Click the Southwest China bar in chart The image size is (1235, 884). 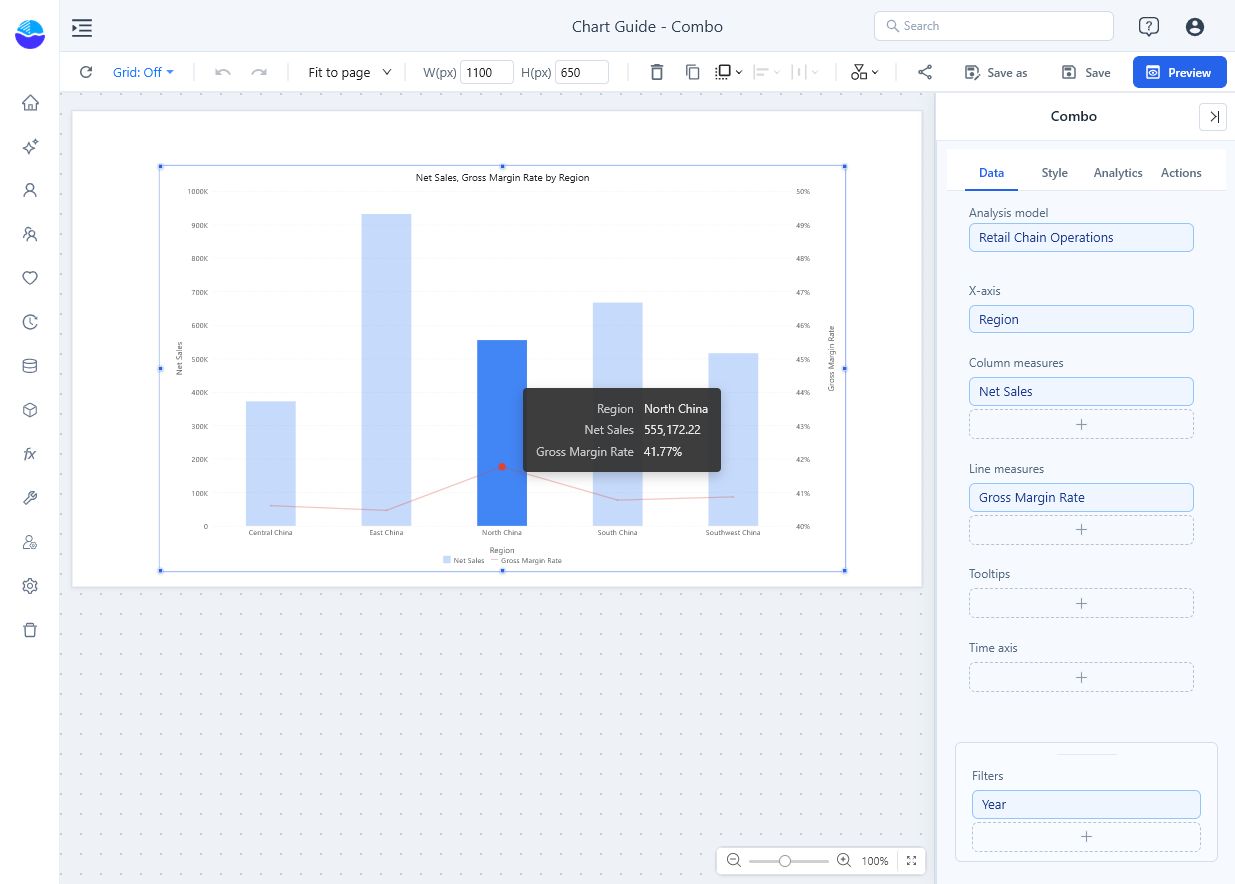click(x=733, y=440)
